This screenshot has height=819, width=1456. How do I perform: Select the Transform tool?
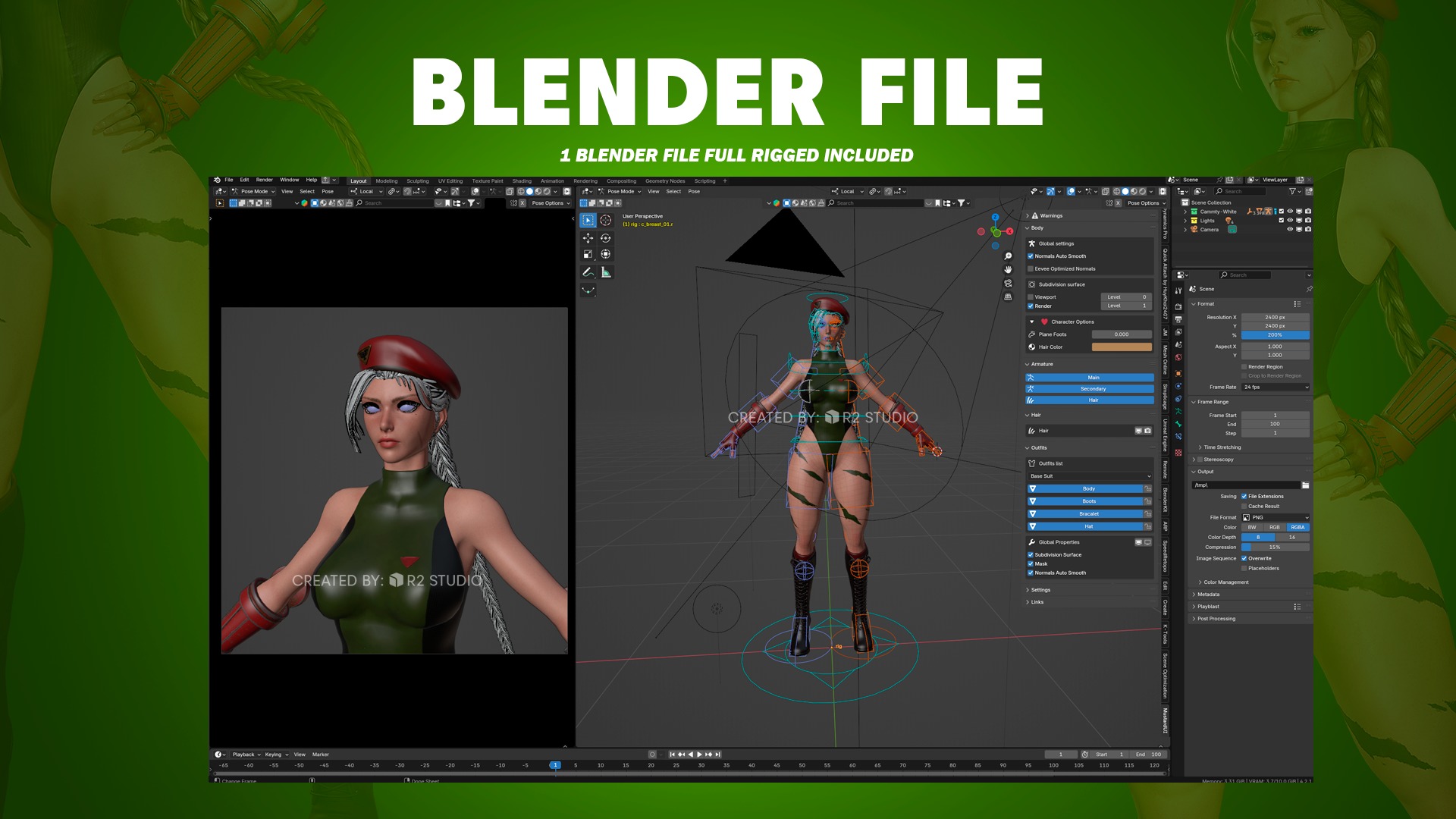(x=605, y=254)
